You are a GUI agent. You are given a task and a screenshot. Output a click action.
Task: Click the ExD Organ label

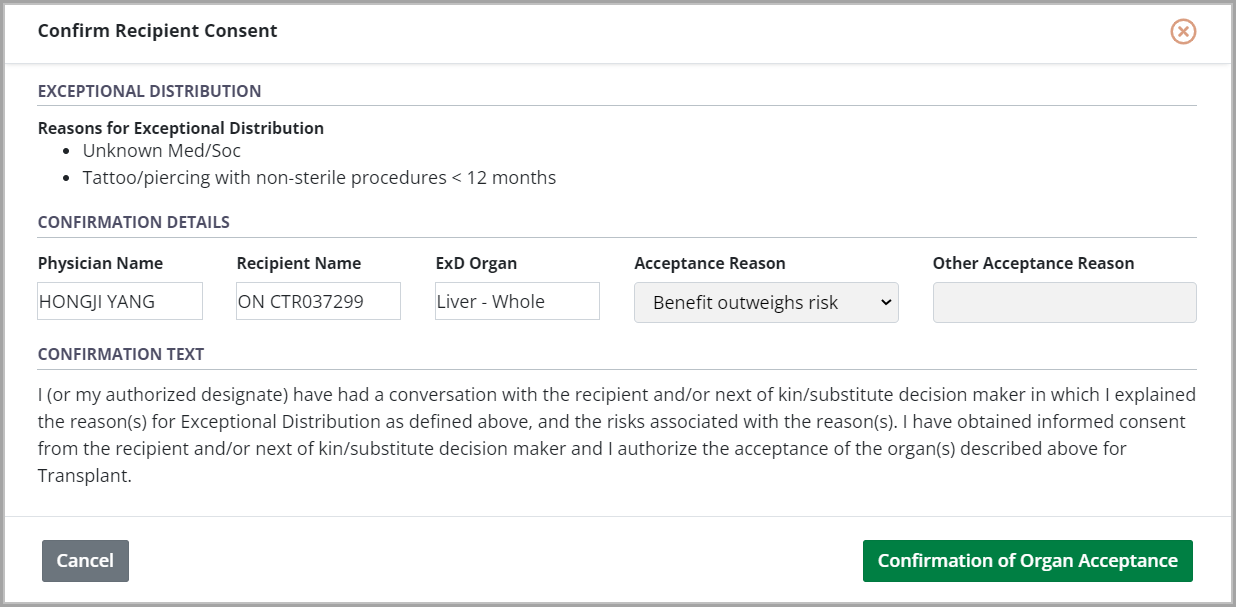tap(476, 264)
